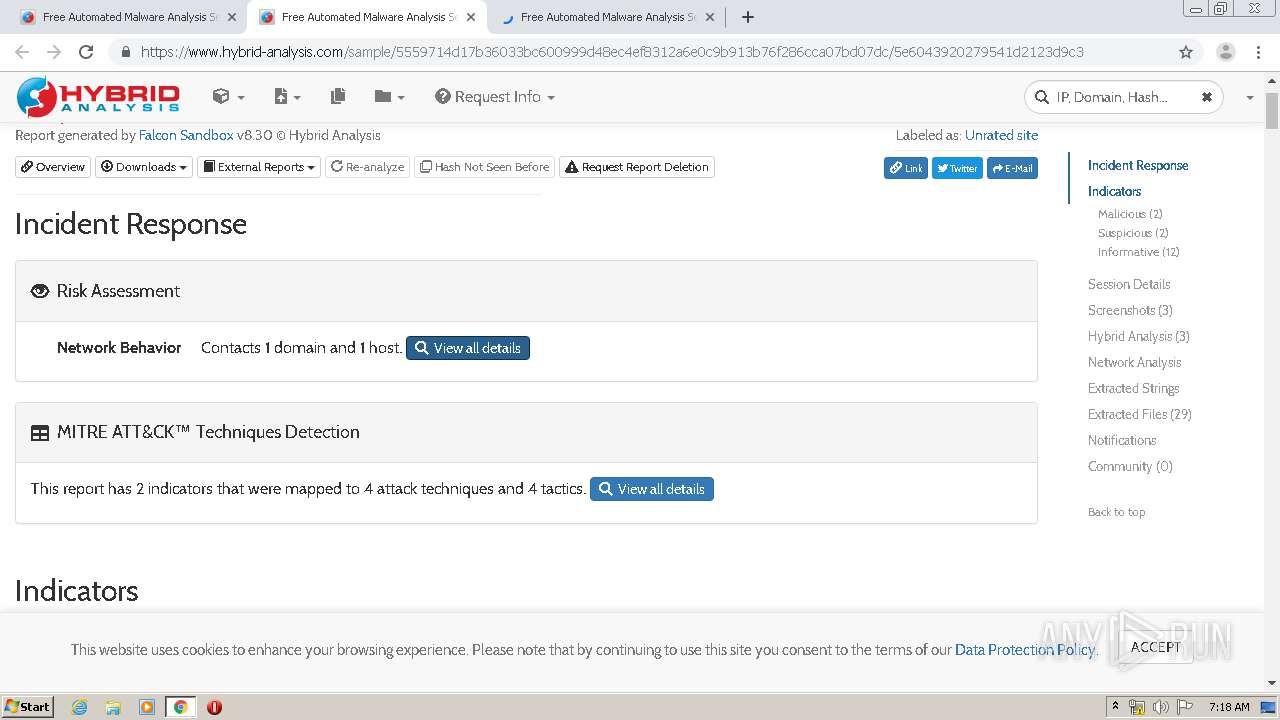The height and width of the screenshot is (720, 1280).
Task: Jump to Indicators in sidebar
Action: pyautogui.click(x=1114, y=191)
